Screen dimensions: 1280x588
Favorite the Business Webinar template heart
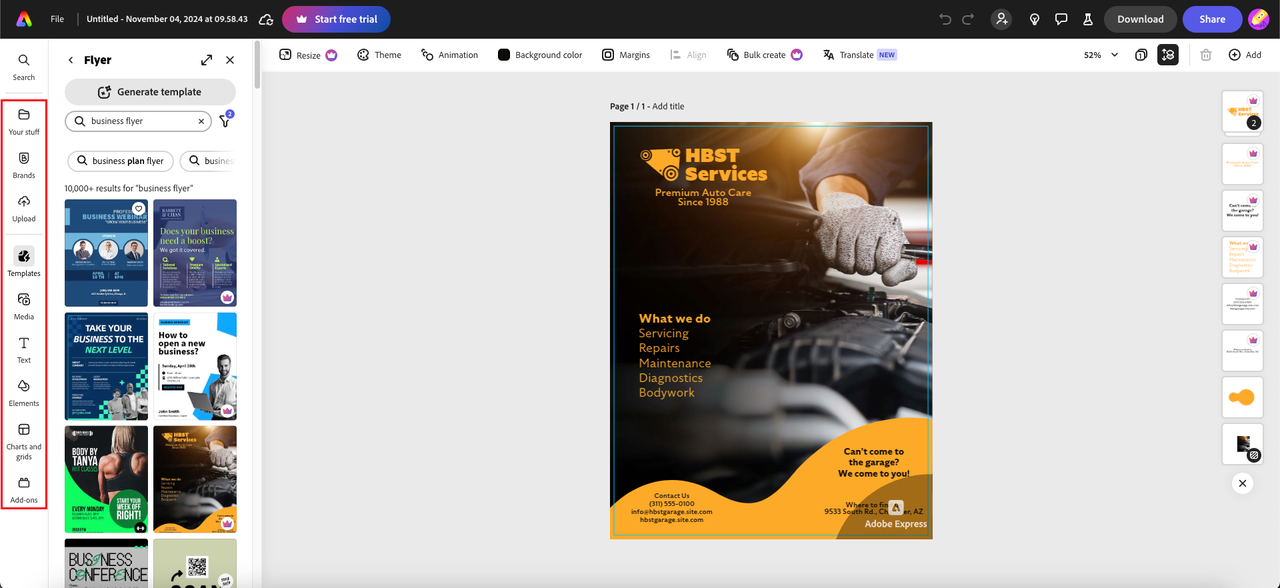(138, 209)
